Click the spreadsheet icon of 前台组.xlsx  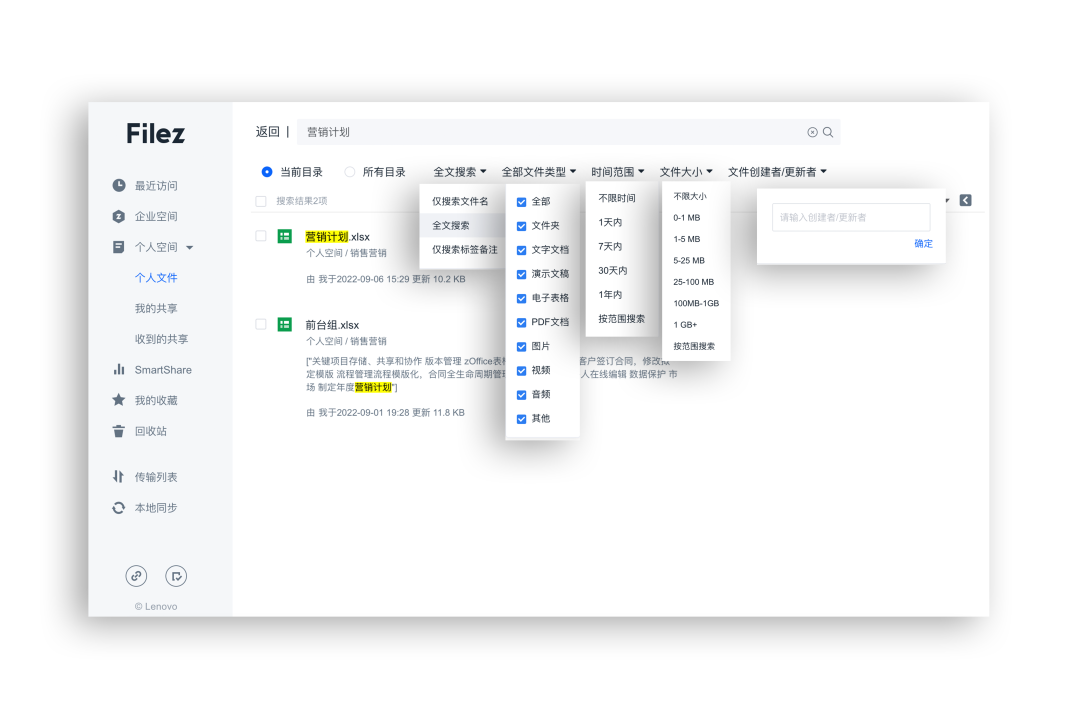tap(284, 325)
